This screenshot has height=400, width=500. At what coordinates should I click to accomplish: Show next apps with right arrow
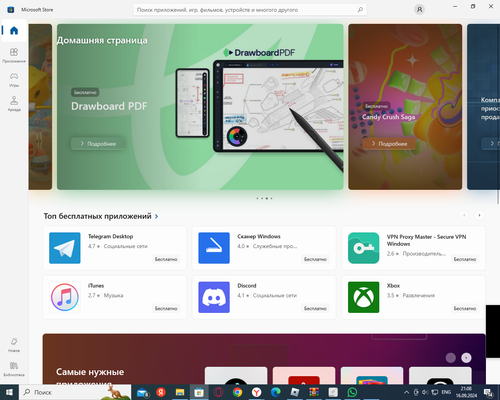coord(479,215)
